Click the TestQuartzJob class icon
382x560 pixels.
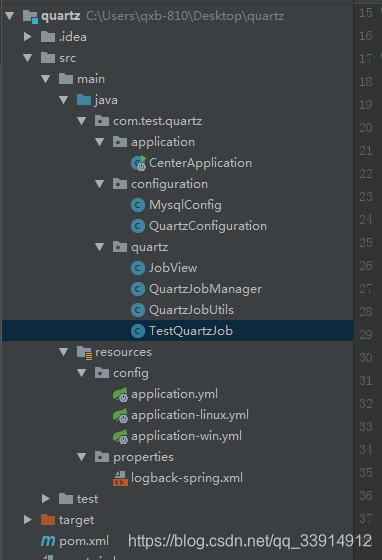tap(138, 331)
